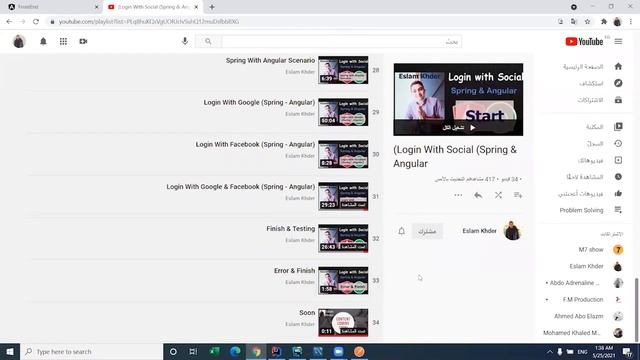This screenshot has width=640, height=360.
Task: Click the address bar URL
Action: [149, 22]
